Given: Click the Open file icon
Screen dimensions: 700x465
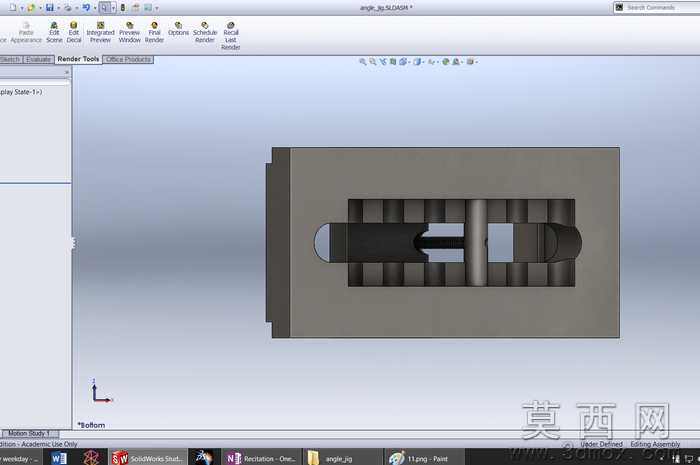Looking at the screenshot, I should 31,7.
